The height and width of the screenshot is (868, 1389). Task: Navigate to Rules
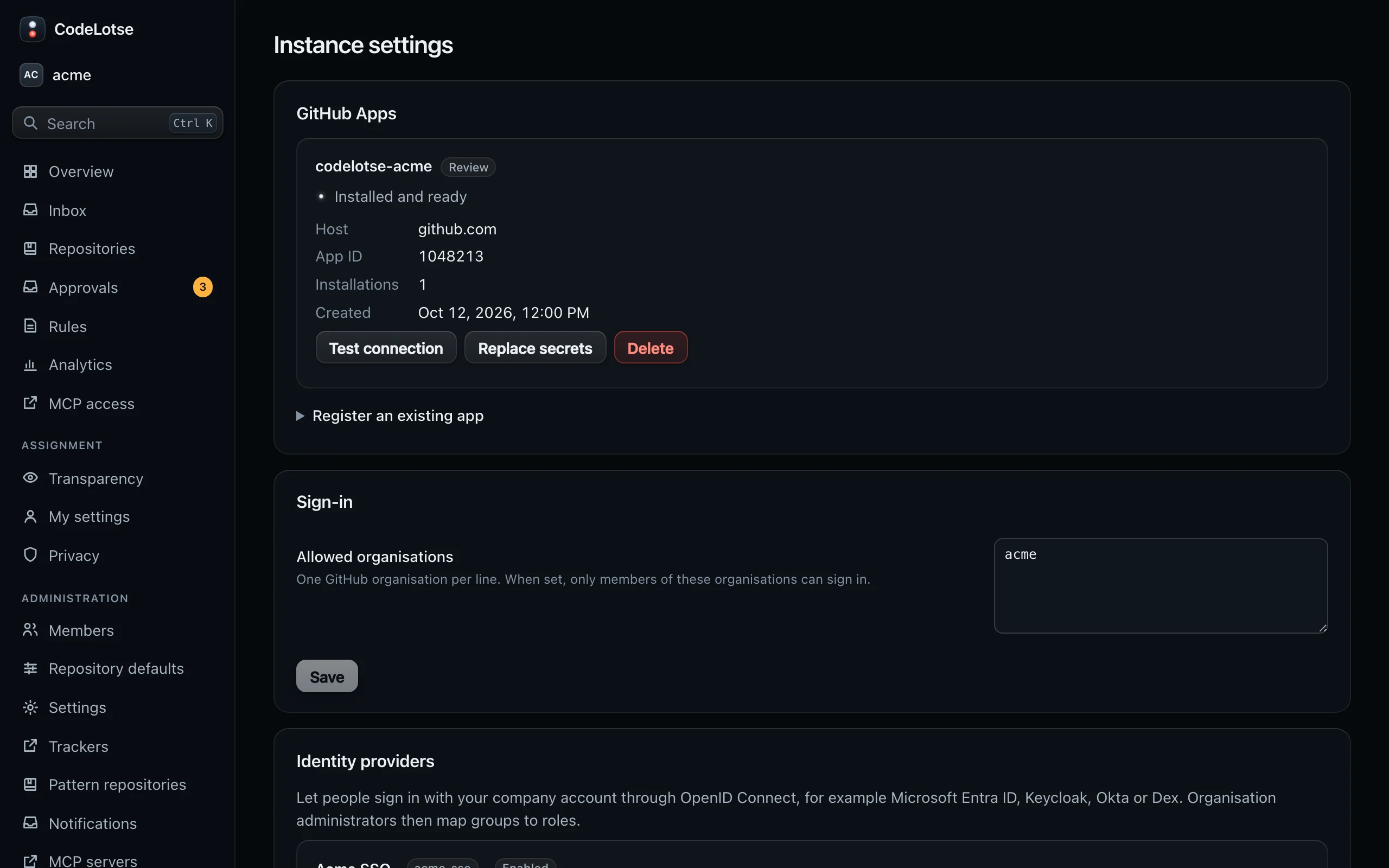pos(118,327)
